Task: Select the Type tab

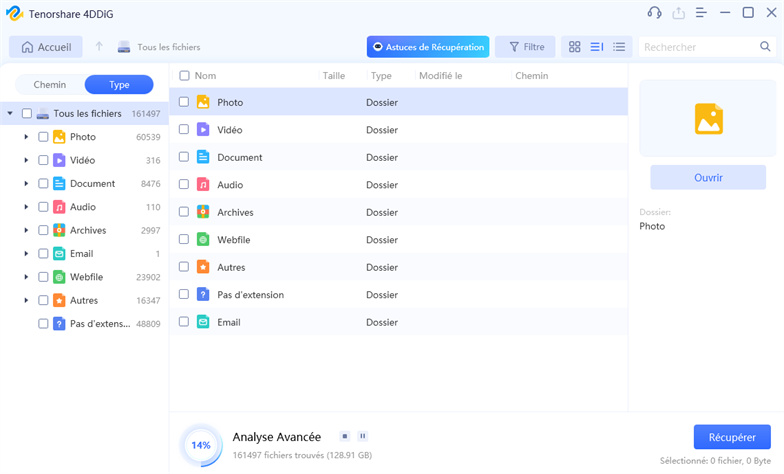Action: click(118, 85)
